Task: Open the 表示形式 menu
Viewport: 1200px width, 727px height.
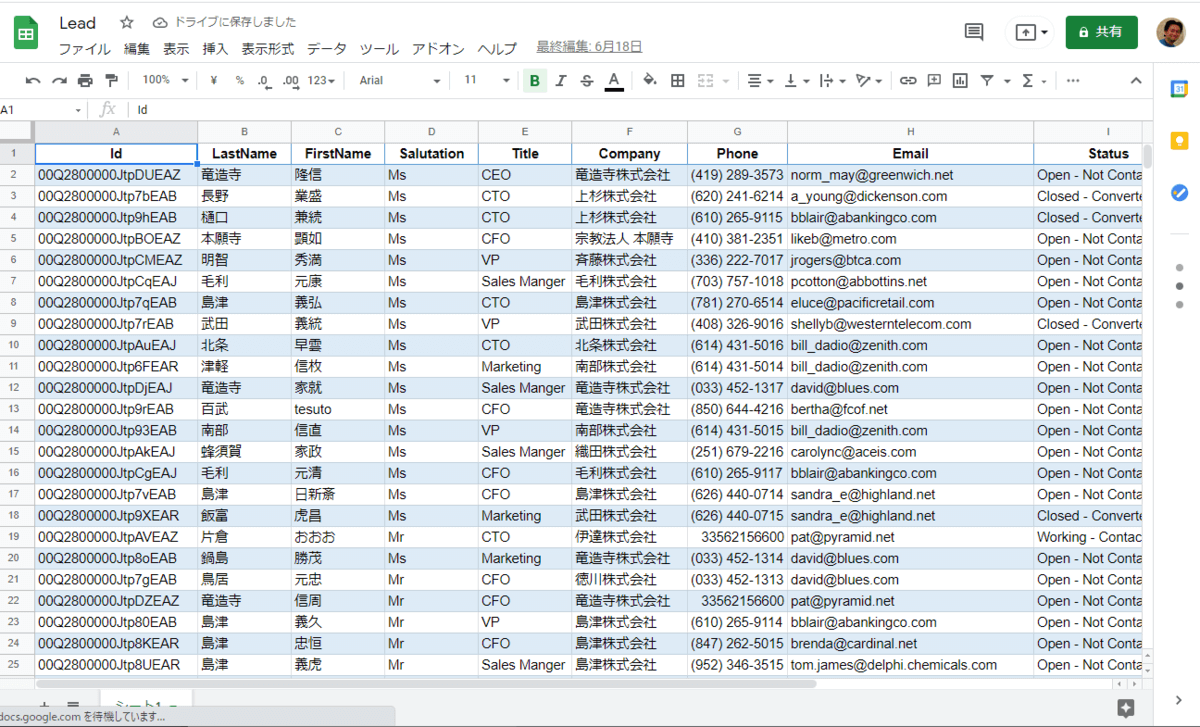Action: click(268, 49)
